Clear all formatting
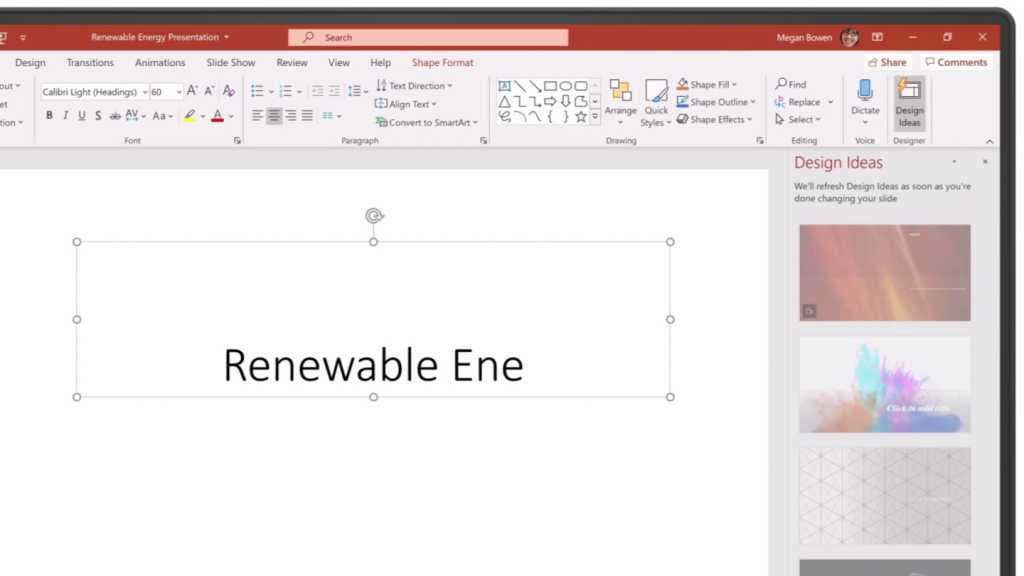The height and width of the screenshot is (576, 1024). pos(228,91)
